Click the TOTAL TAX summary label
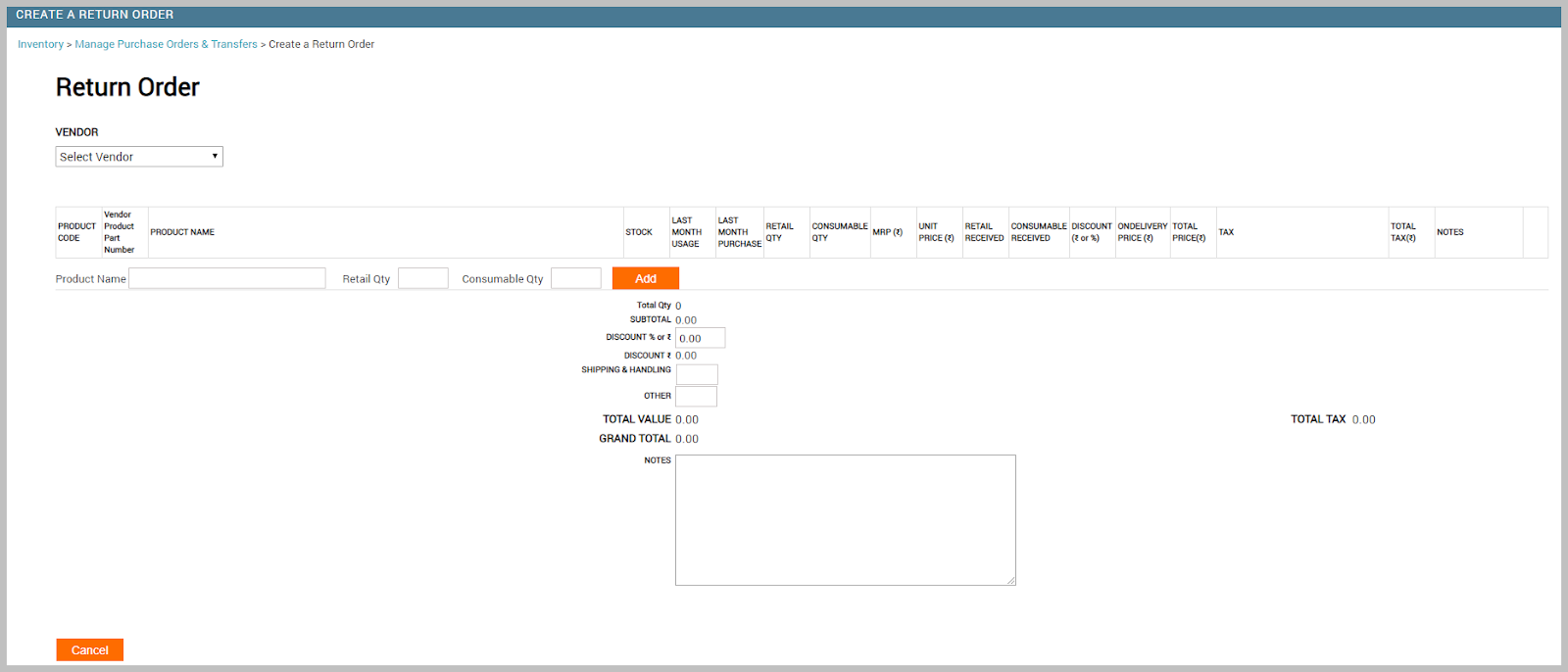 (x=1318, y=419)
